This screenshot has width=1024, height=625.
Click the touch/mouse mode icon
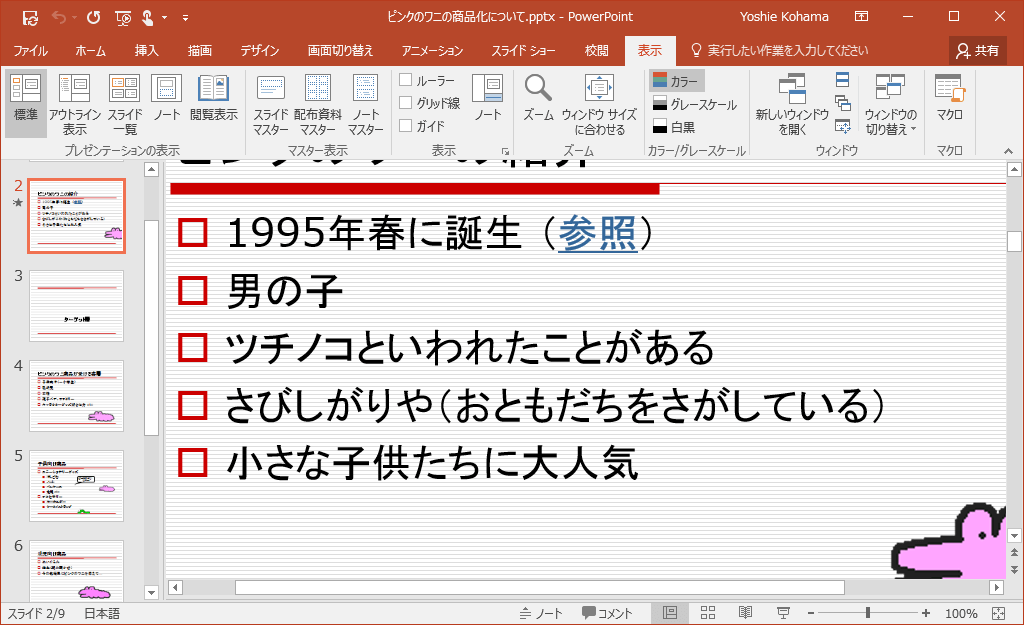[148, 18]
